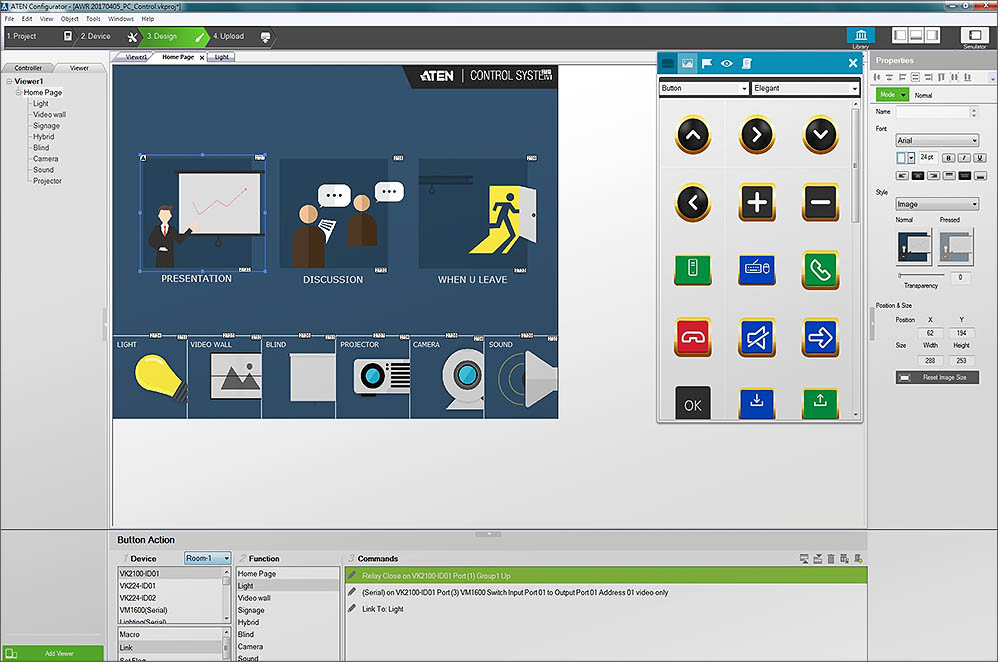Delete the selected command with the trash icon
Viewport: 998px width, 662px height.
(831, 558)
